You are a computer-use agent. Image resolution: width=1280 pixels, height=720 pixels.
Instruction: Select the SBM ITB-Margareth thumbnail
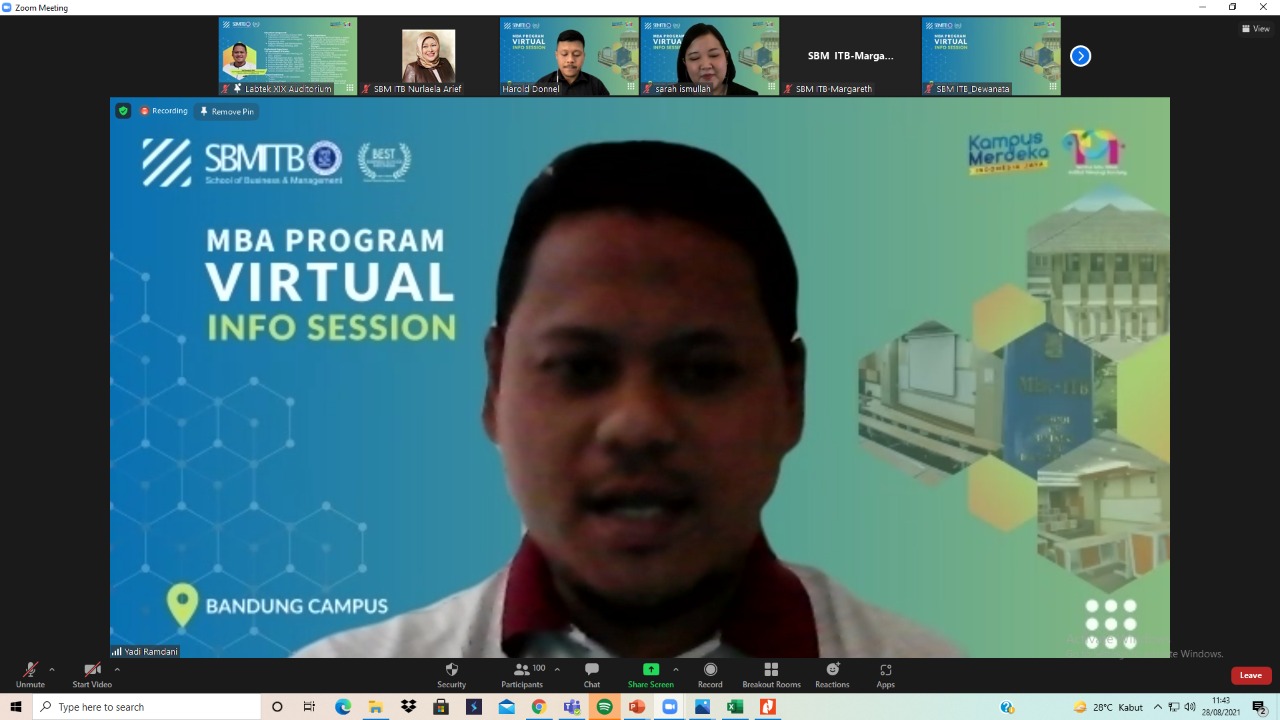[x=850, y=56]
